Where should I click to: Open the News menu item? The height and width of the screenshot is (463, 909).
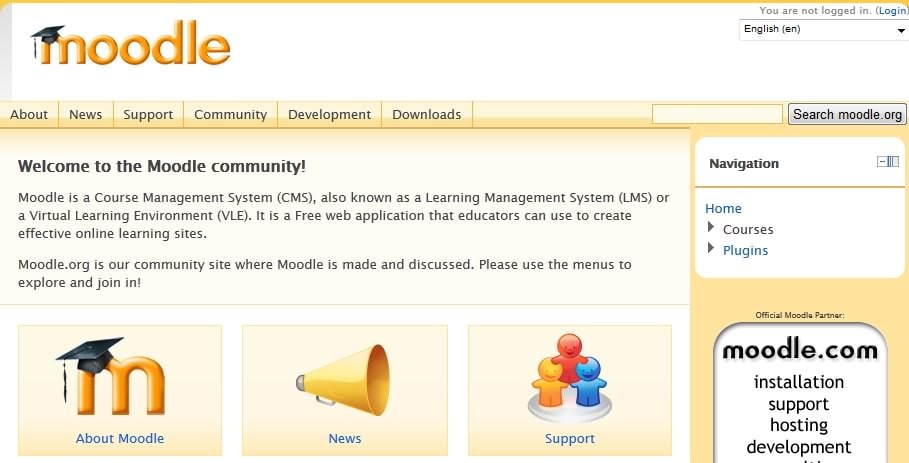tap(85, 115)
